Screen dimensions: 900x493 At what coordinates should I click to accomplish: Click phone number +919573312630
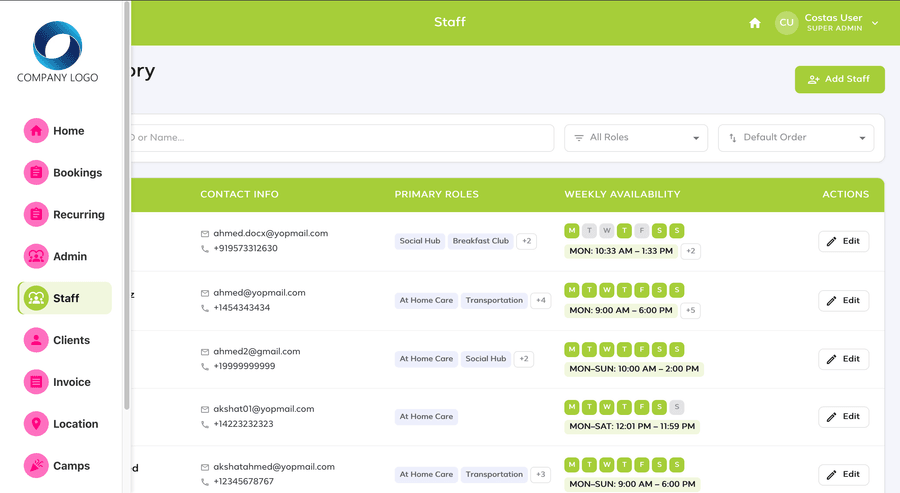point(246,249)
